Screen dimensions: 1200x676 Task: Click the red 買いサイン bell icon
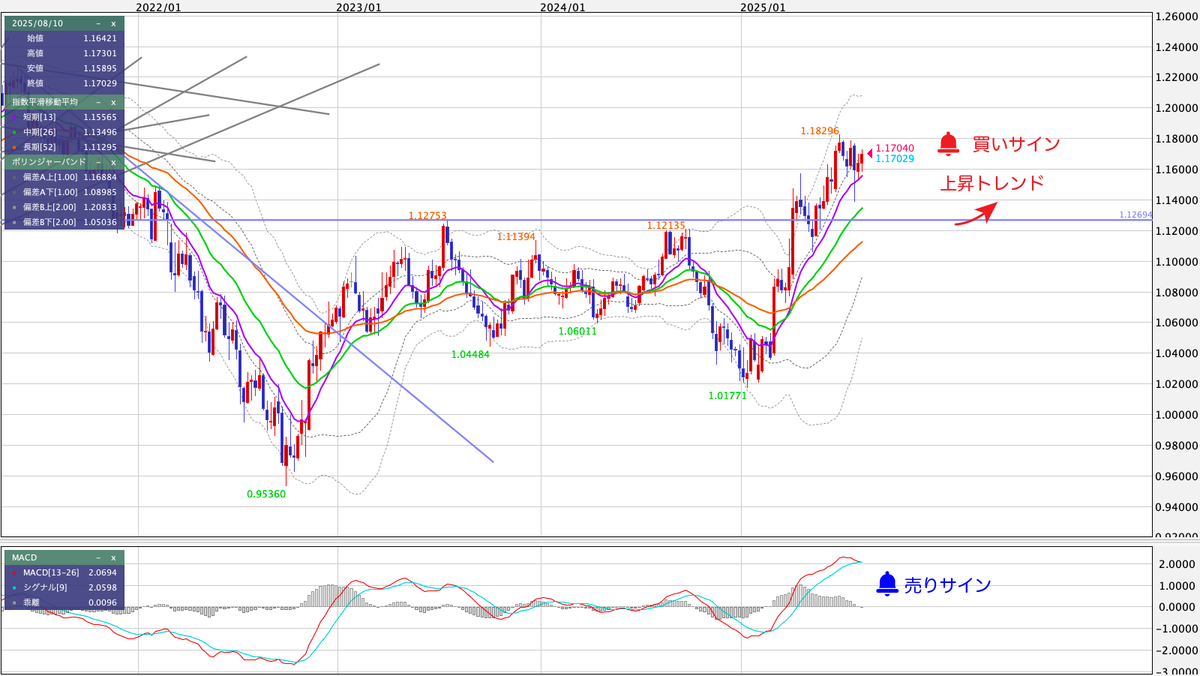948,143
